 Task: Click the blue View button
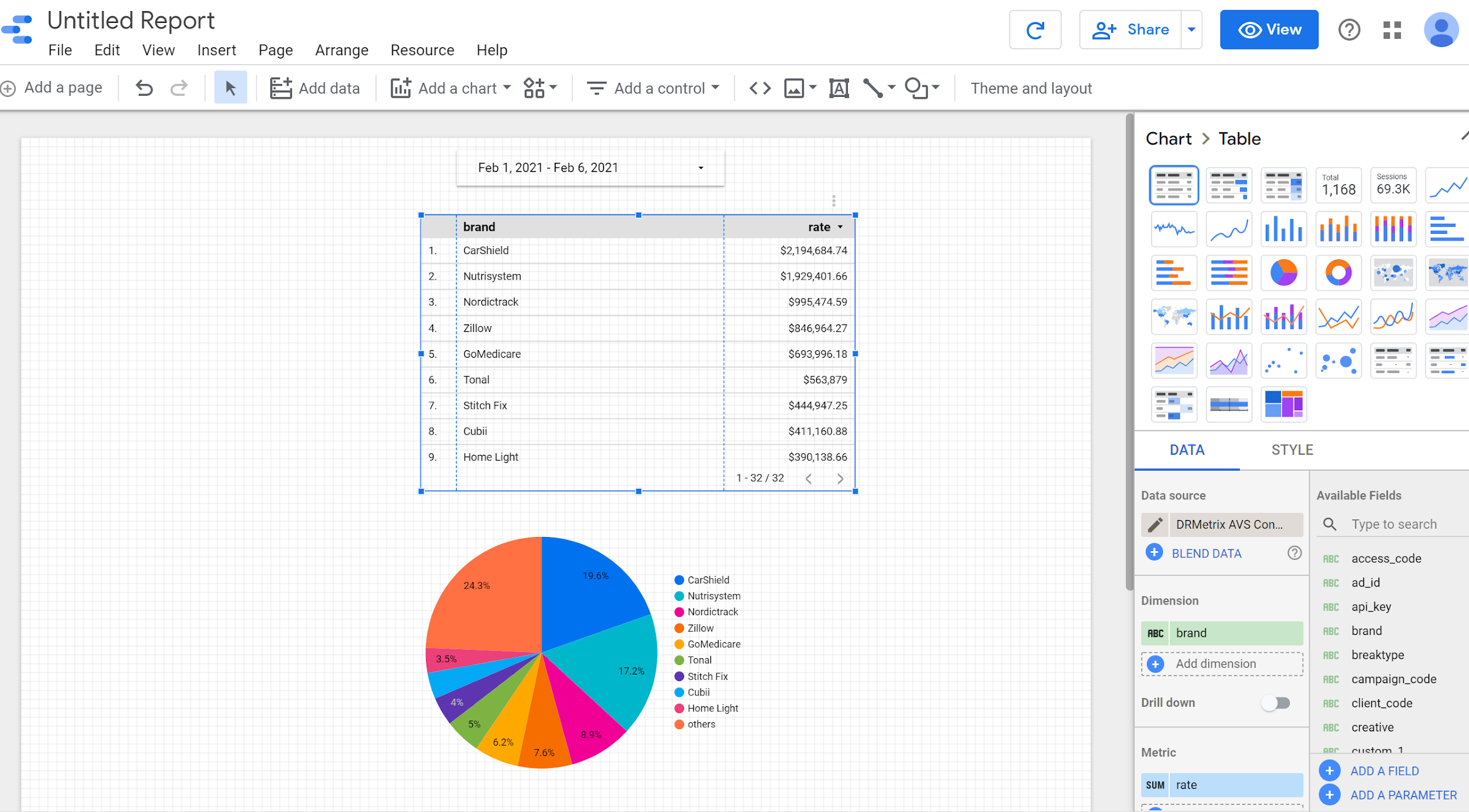click(x=1269, y=29)
